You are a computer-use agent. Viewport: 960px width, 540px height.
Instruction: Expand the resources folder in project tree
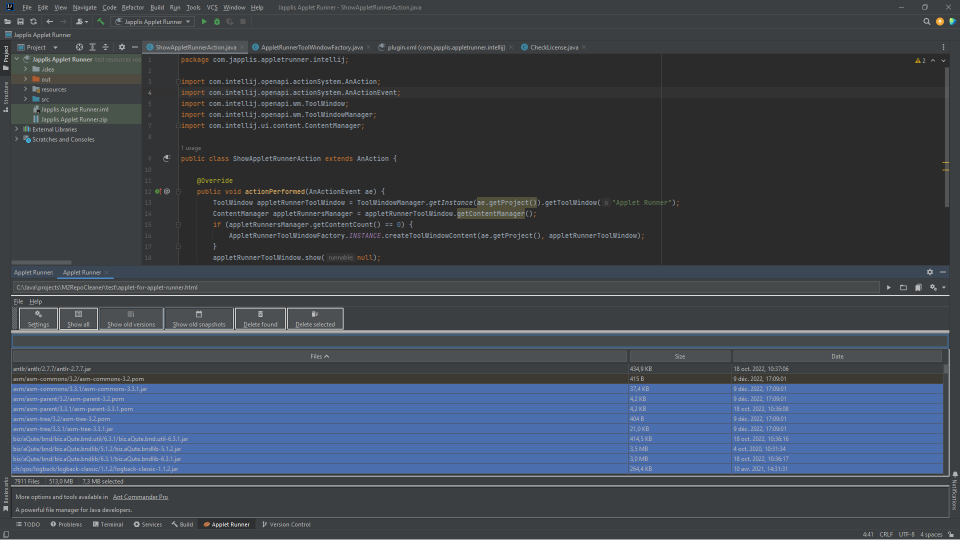pos(26,89)
